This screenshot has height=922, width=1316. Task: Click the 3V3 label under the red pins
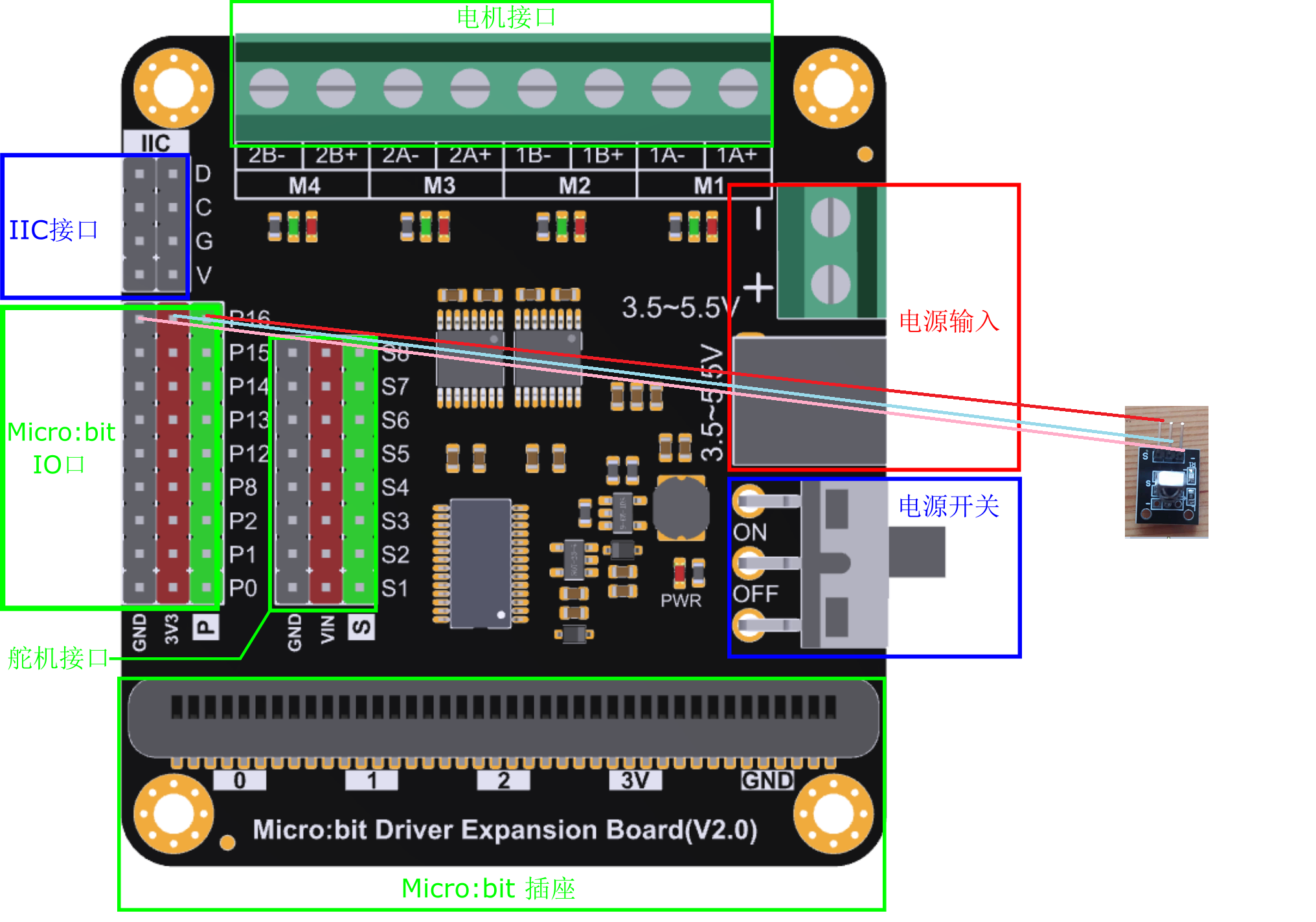(x=172, y=629)
